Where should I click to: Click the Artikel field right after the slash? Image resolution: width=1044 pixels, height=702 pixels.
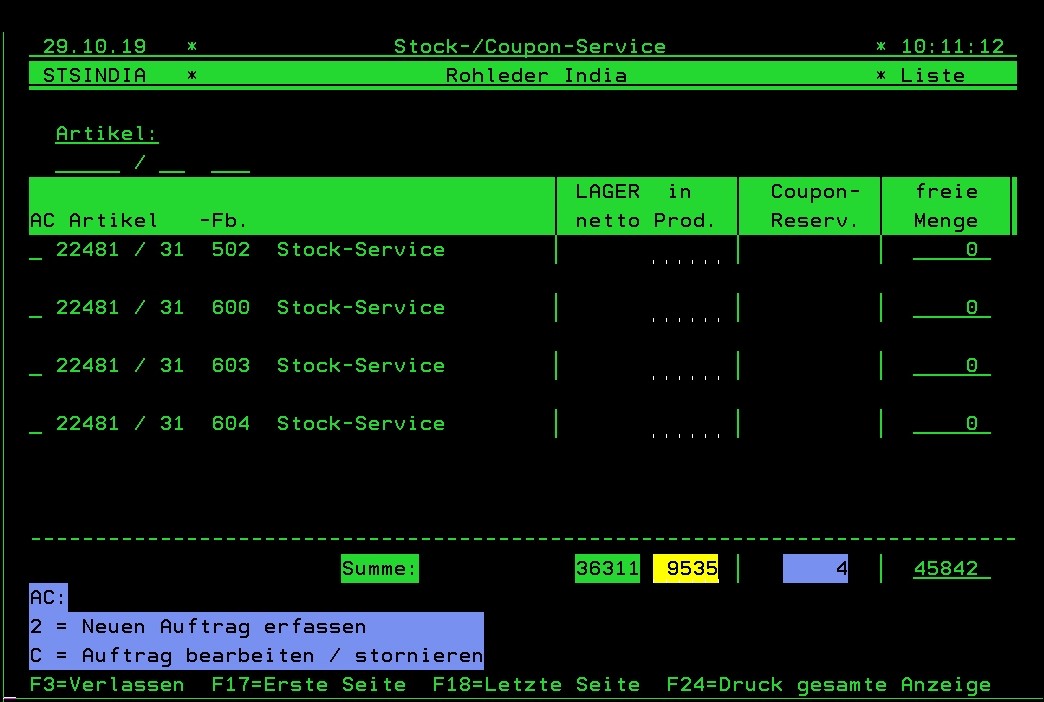(172, 164)
